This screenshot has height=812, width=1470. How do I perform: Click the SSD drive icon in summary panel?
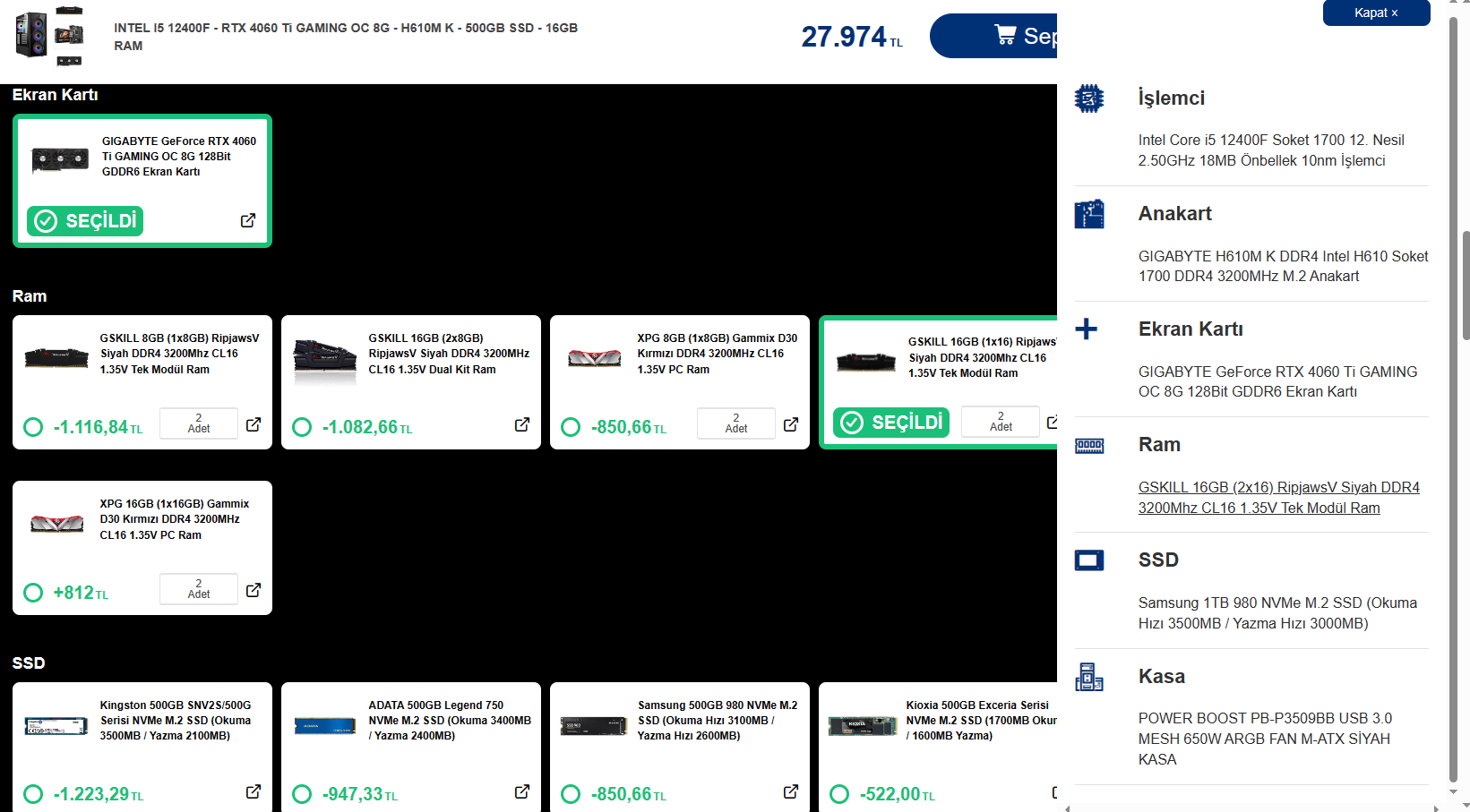(1089, 560)
